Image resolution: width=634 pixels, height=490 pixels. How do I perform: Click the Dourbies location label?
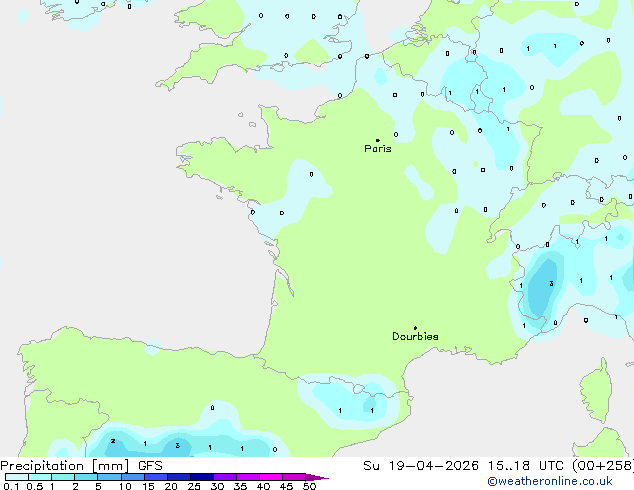click(415, 336)
